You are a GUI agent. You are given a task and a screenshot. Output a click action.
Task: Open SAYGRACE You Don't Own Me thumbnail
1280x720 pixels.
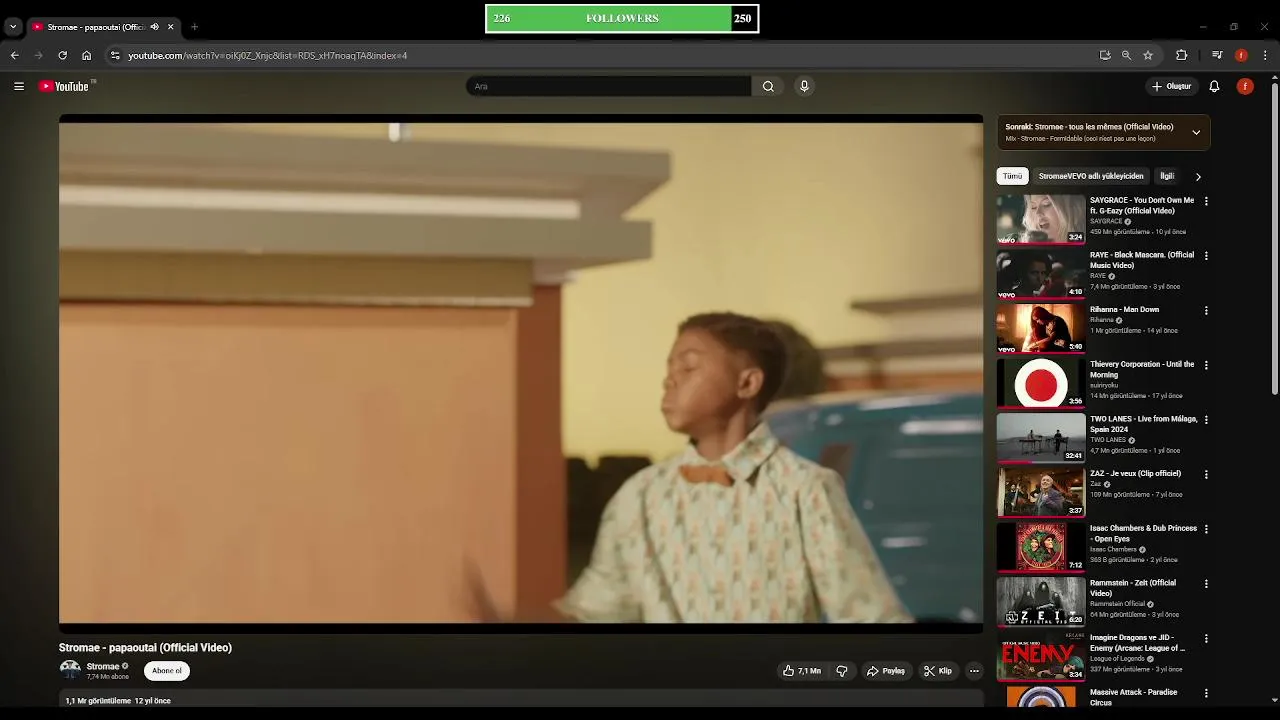pos(1041,219)
